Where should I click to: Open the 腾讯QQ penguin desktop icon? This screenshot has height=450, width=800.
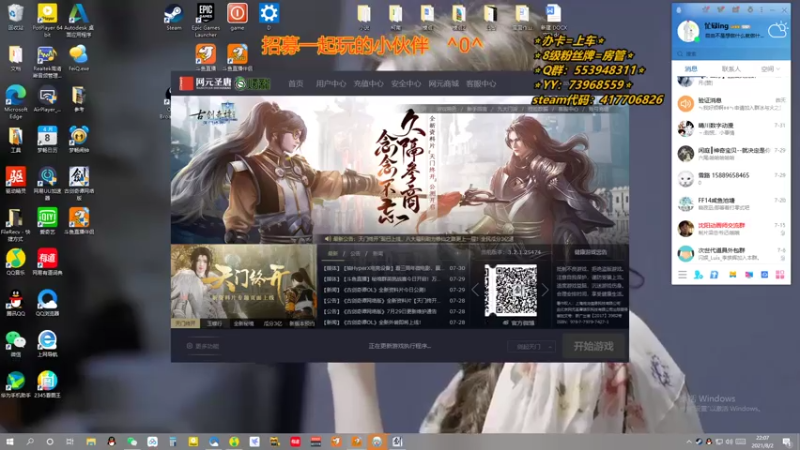16,303
